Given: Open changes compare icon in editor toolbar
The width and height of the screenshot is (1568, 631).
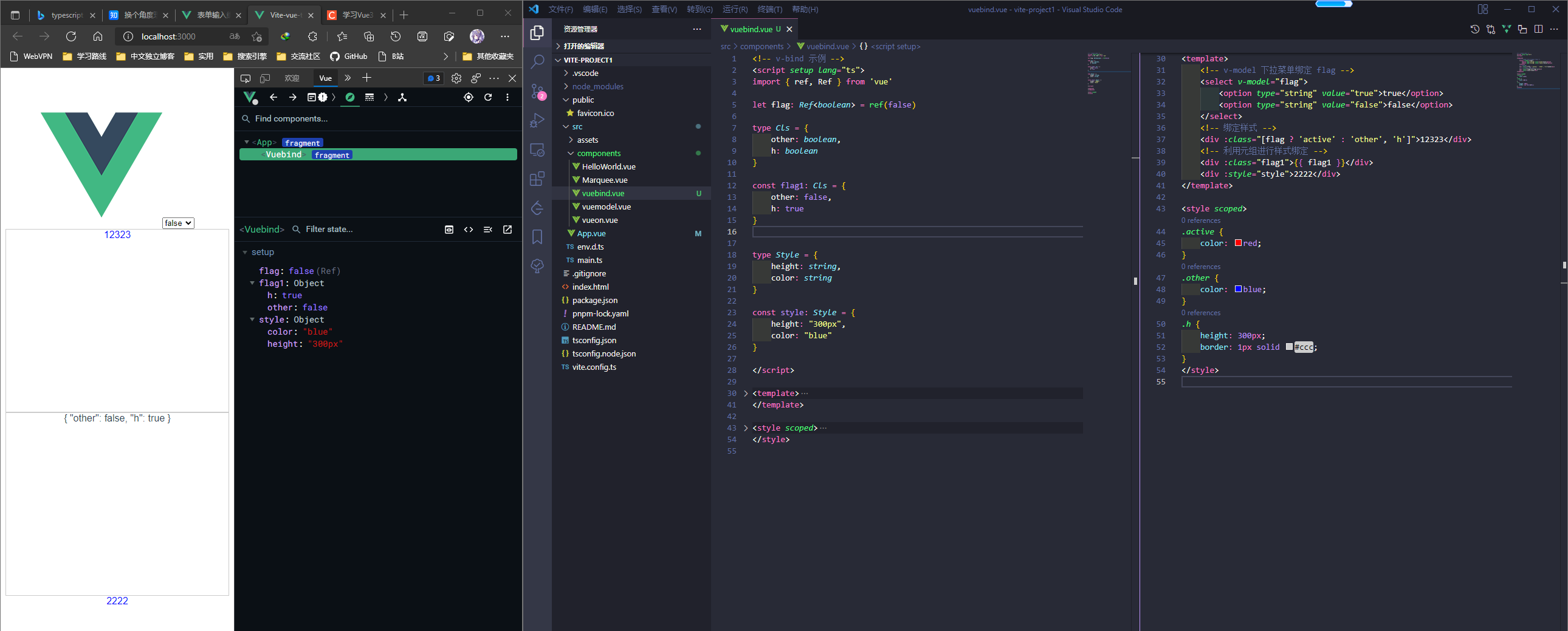Looking at the screenshot, I should click(1491, 29).
